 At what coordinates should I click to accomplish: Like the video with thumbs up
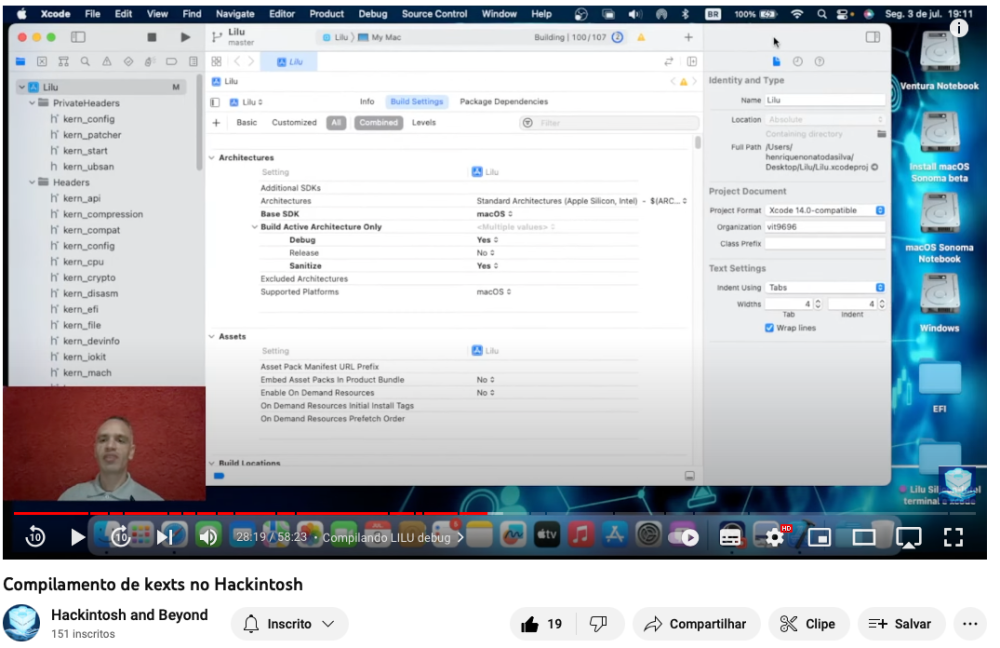pos(543,624)
